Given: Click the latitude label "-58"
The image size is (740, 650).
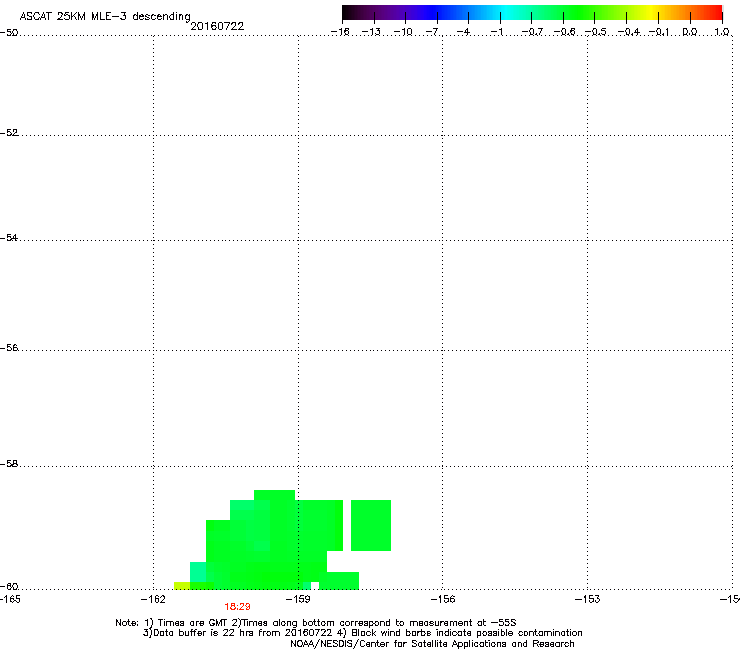Looking at the screenshot, I should [x=9, y=464].
